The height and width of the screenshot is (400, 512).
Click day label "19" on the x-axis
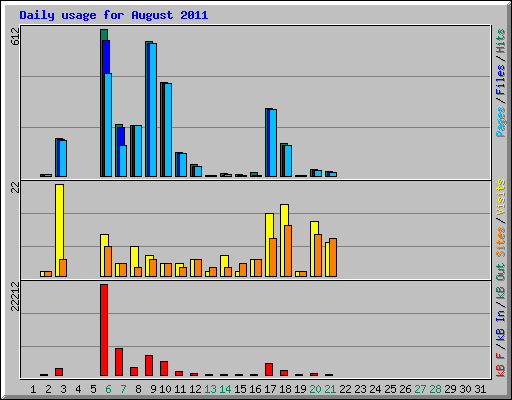tap(300, 389)
